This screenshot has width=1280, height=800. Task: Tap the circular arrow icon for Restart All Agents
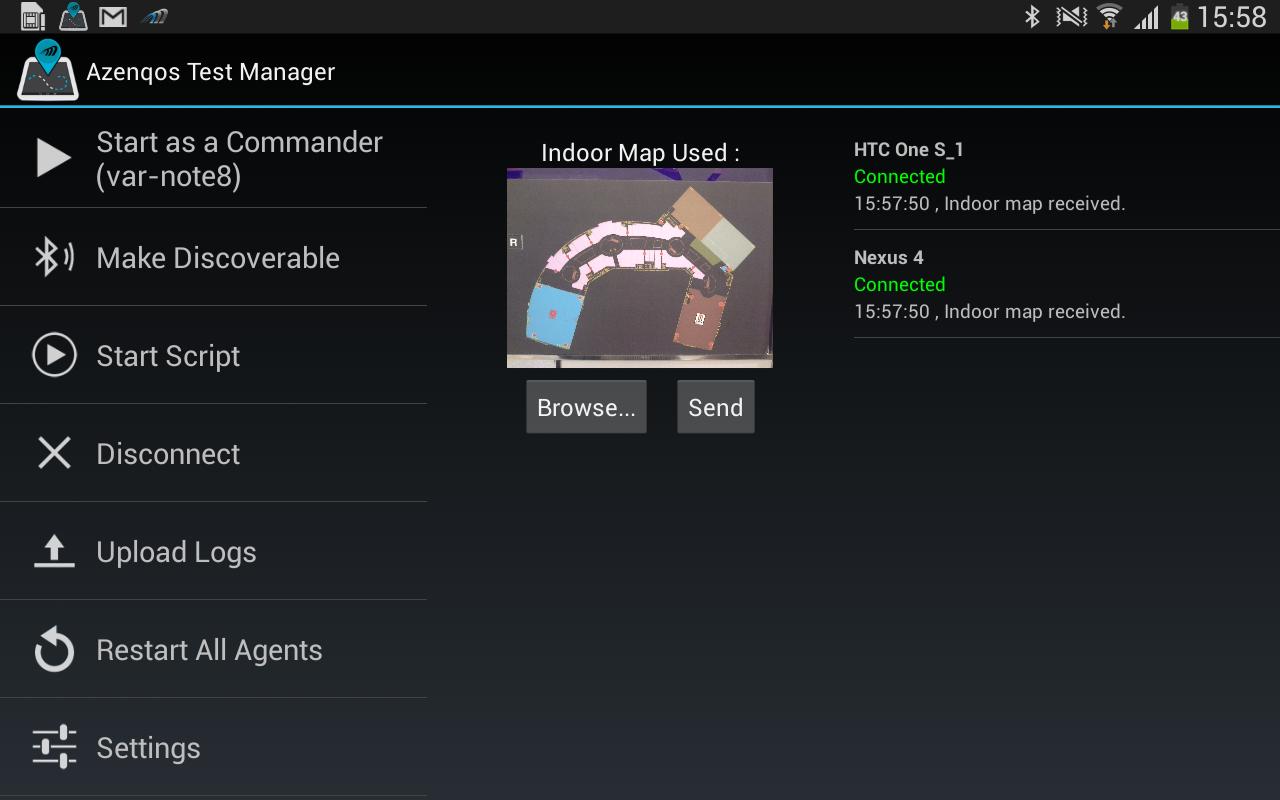[x=54, y=649]
